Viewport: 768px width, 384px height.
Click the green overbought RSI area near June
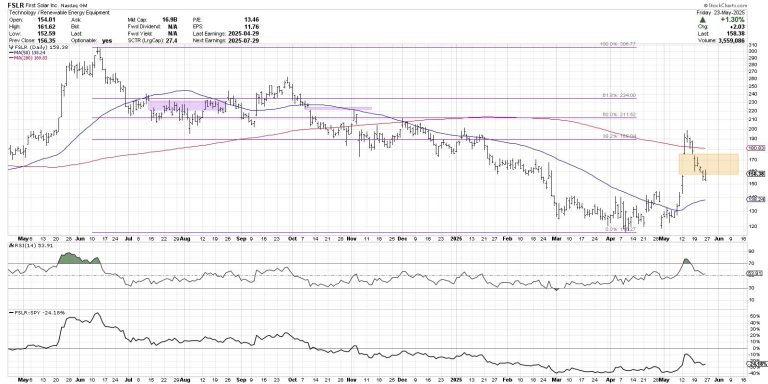78,259
